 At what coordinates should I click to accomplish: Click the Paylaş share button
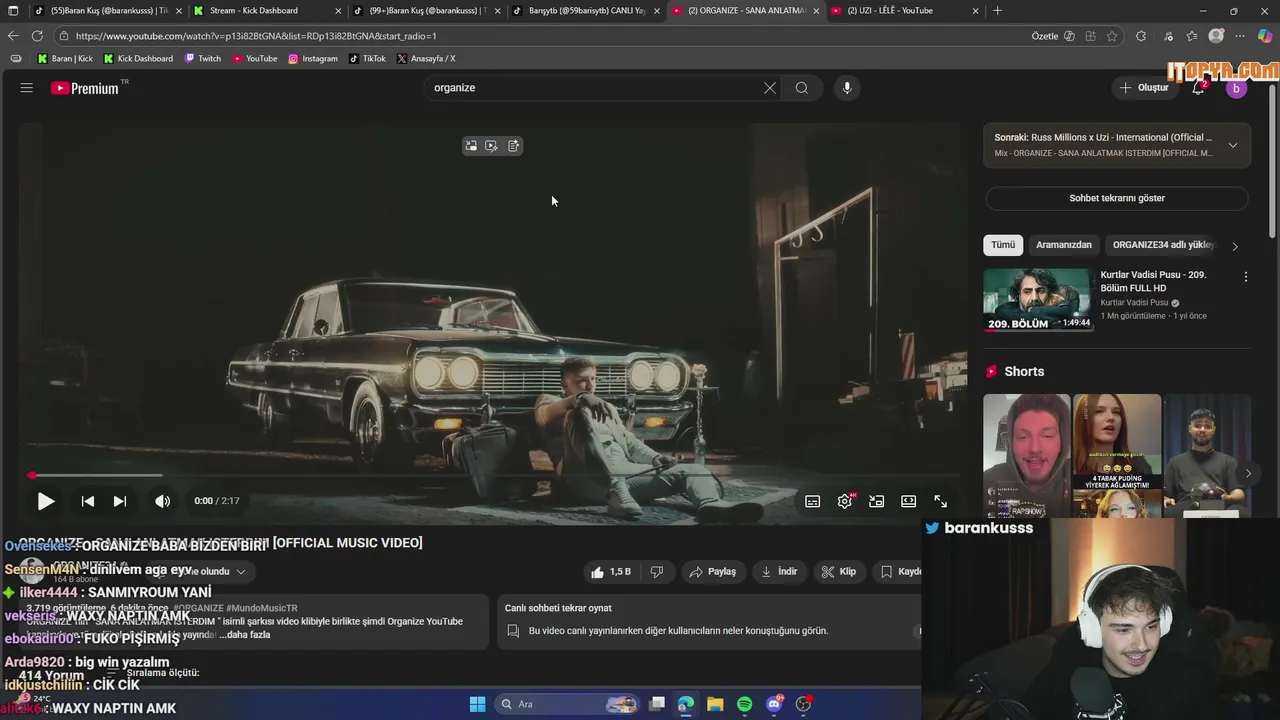click(712, 572)
